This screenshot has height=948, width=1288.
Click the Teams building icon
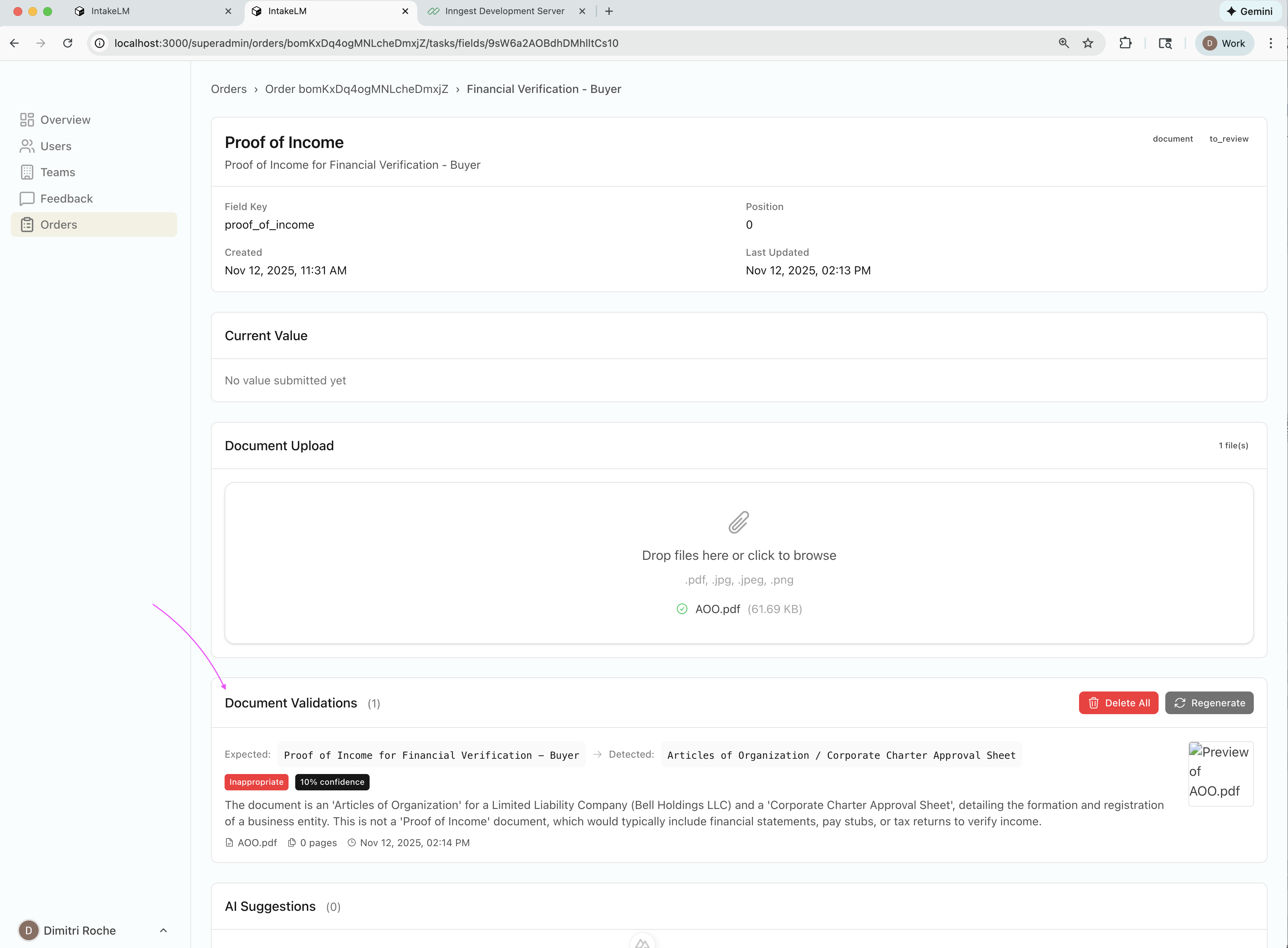click(x=27, y=172)
